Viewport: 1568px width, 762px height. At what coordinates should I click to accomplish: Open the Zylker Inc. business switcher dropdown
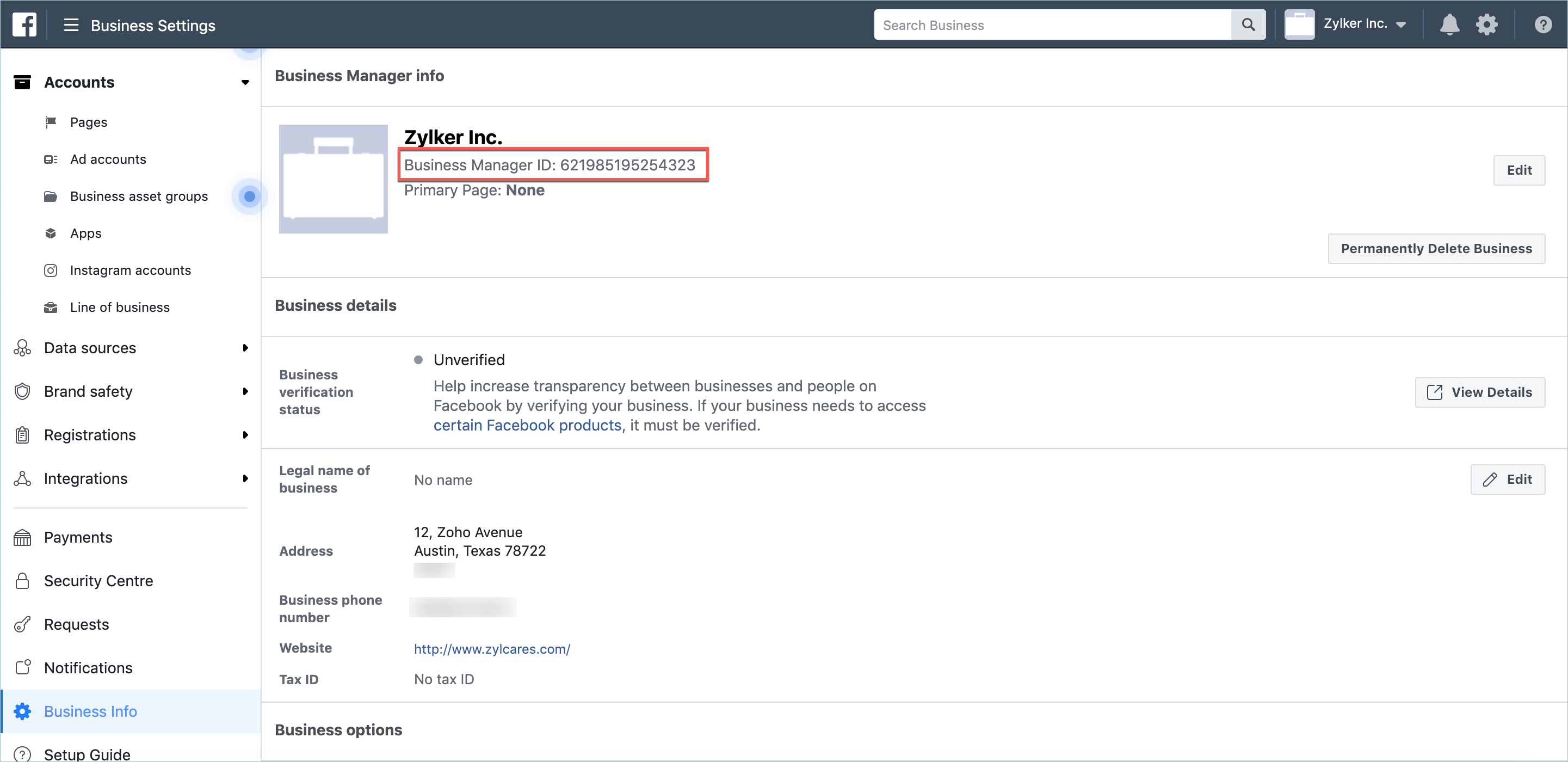click(1363, 24)
